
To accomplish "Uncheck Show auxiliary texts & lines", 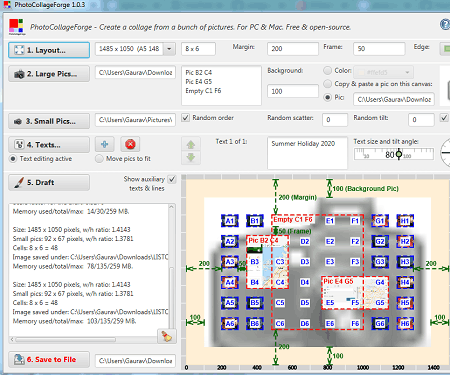I will (x=172, y=179).
